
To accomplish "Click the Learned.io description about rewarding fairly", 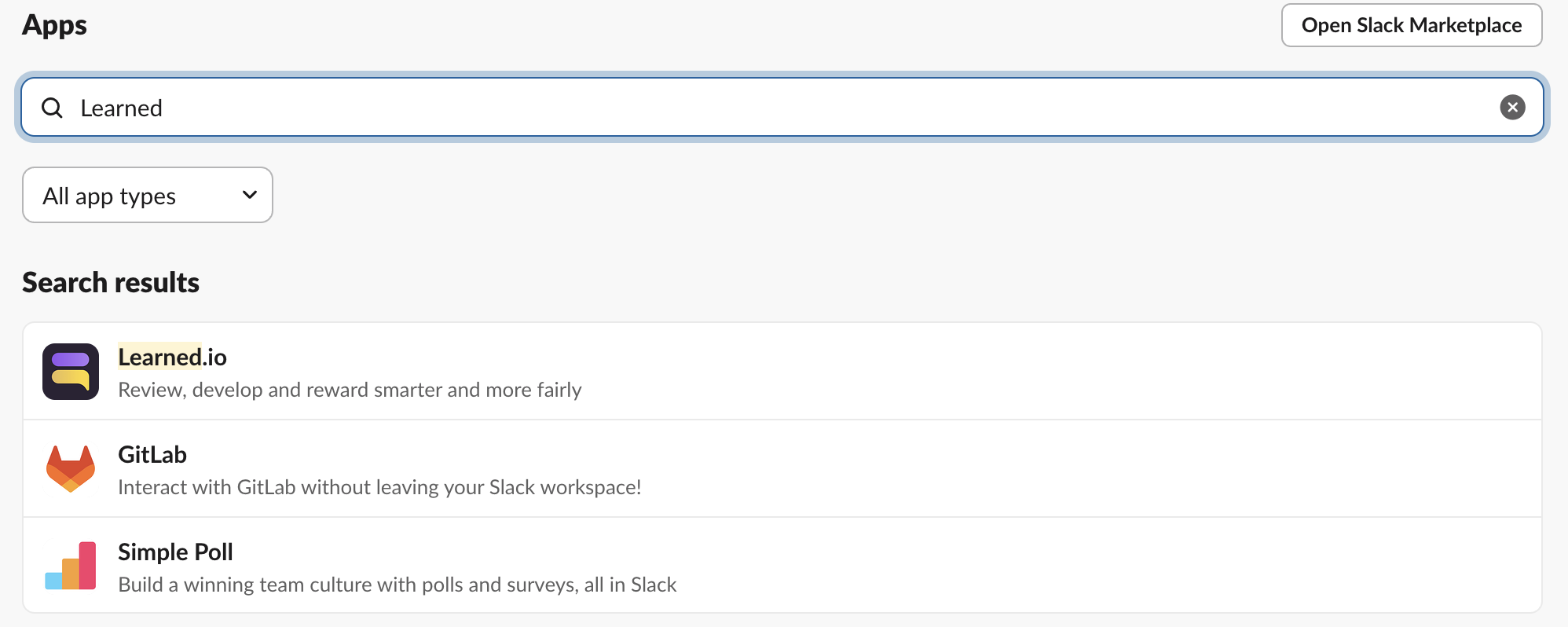I will (350, 390).
